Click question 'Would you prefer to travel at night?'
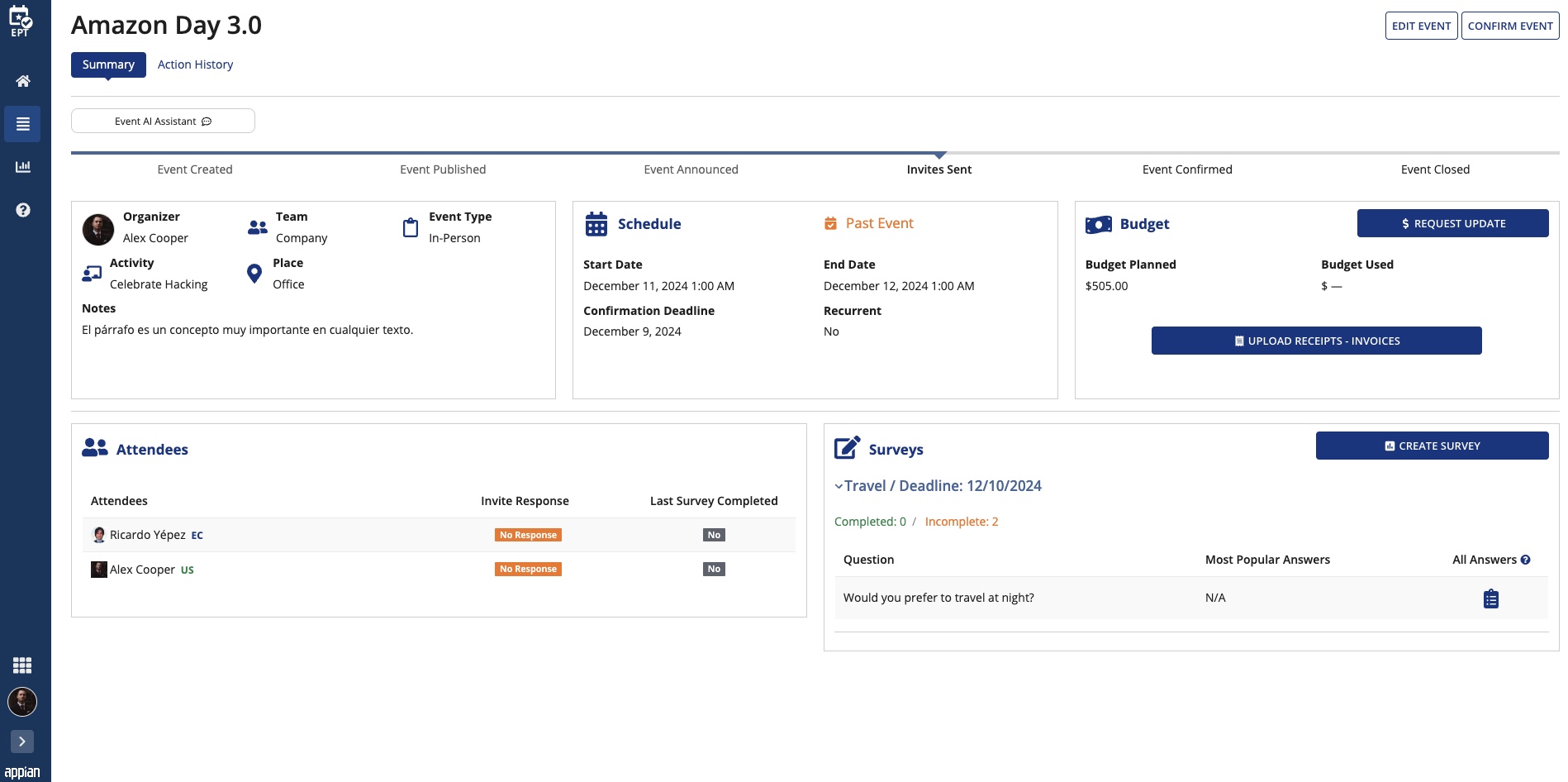 [938, 598]
